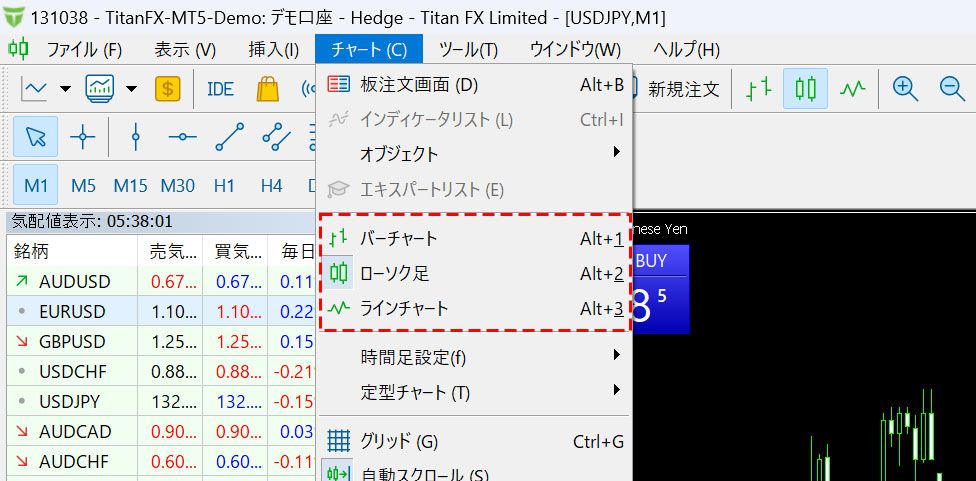Select the equidistant channel tool
The width and height of the screenshot is (976, 481).
(276, 136)
